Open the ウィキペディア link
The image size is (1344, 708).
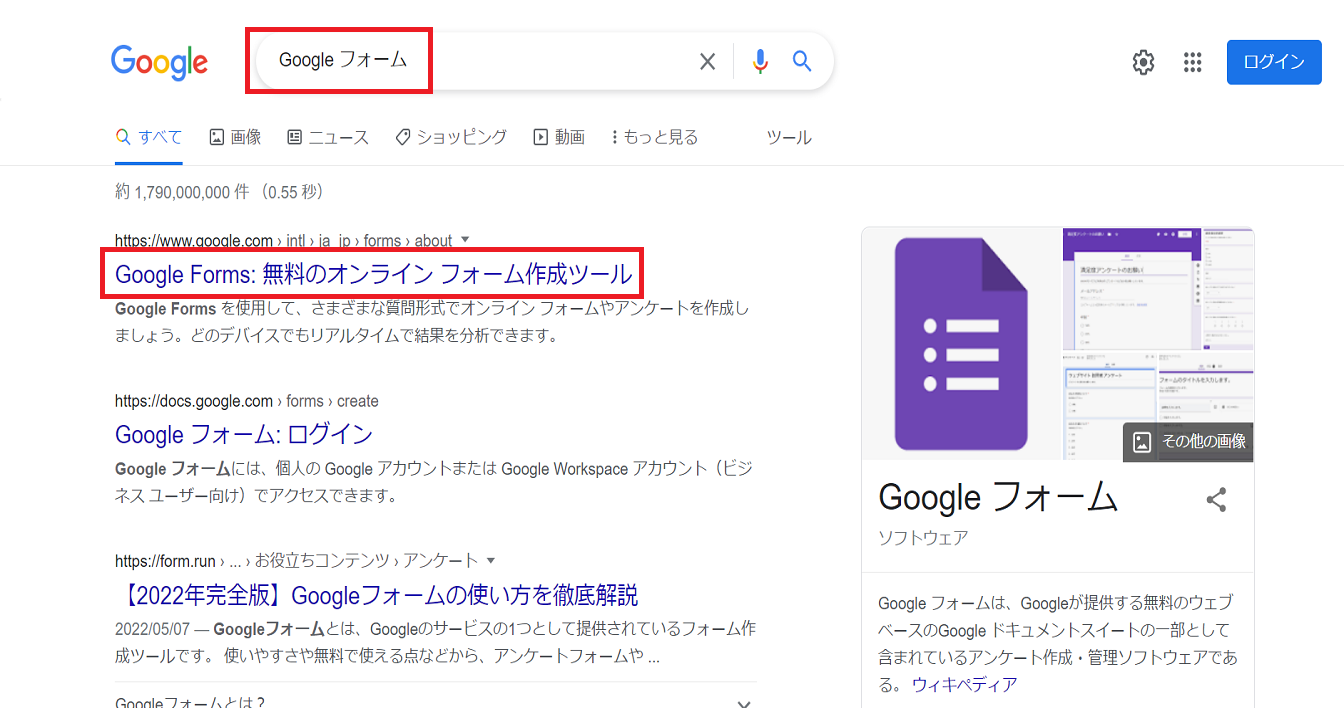pyautogui.click(x=964, y=684)
